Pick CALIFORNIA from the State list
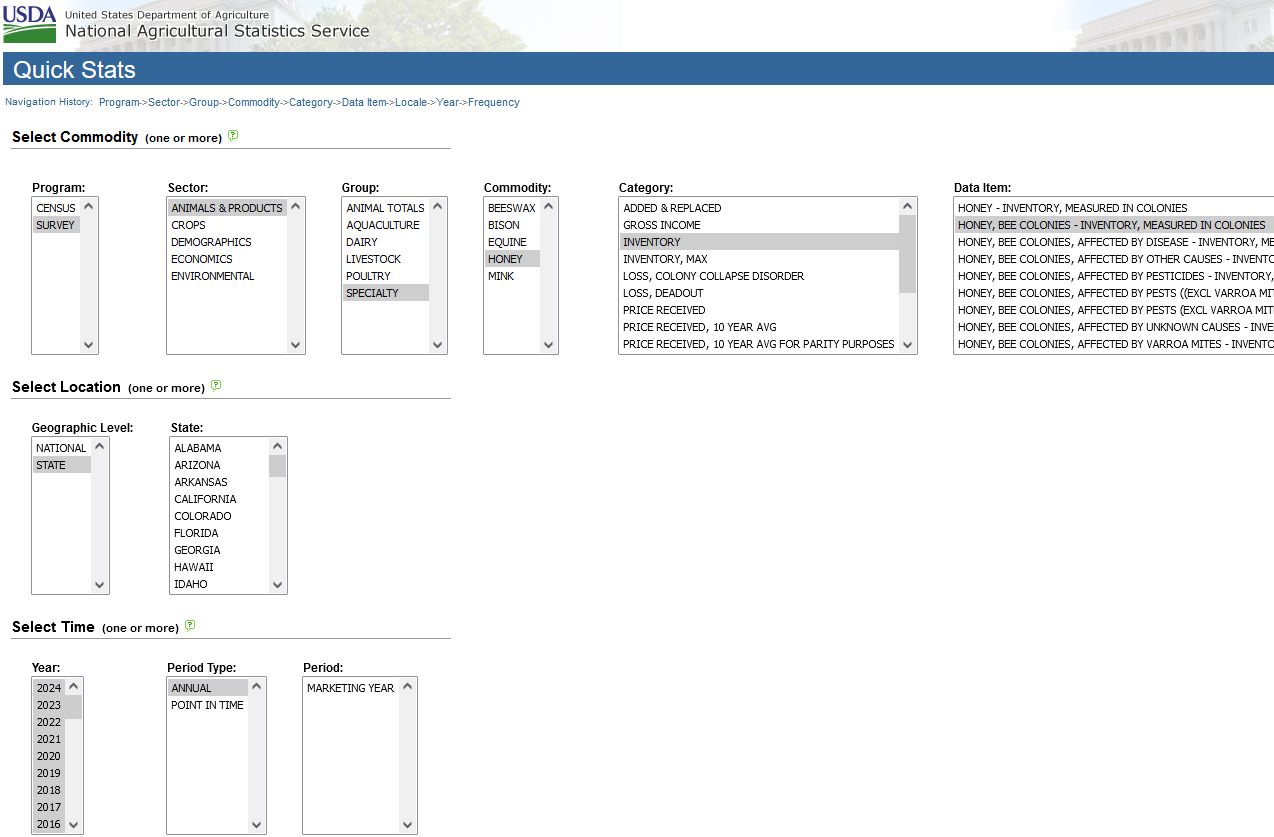The image size is (1274, 837). (x=205, y=499)
